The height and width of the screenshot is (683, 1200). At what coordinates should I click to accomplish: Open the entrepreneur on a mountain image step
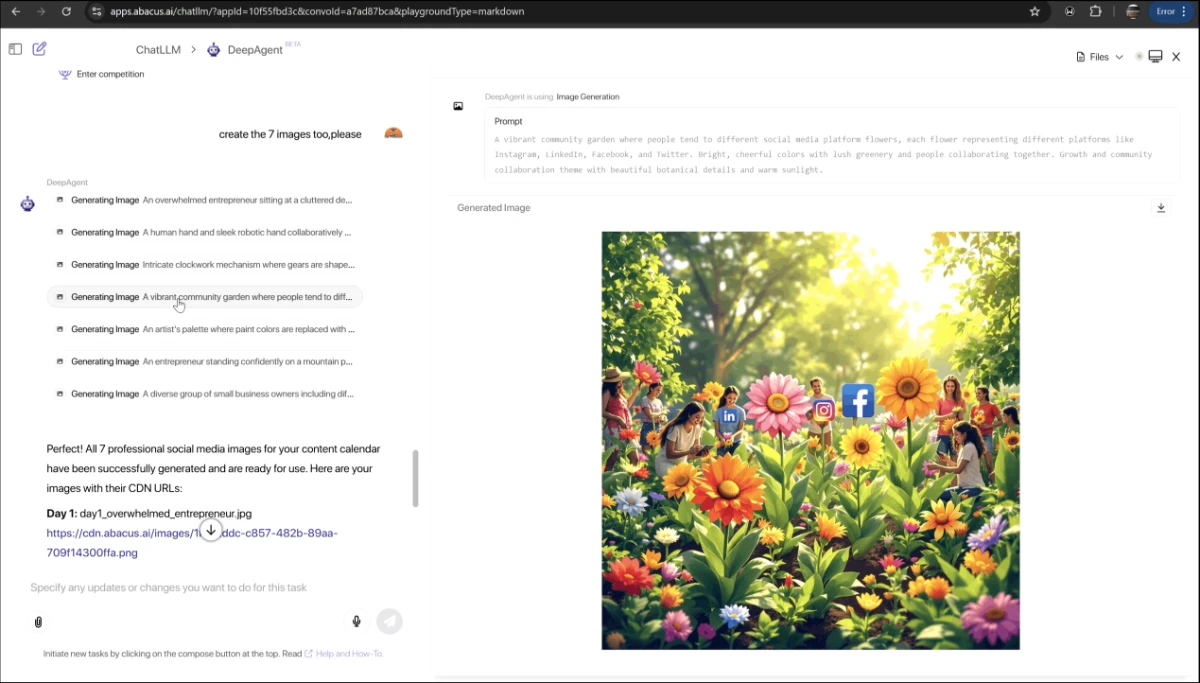click(x=204, y=361)
